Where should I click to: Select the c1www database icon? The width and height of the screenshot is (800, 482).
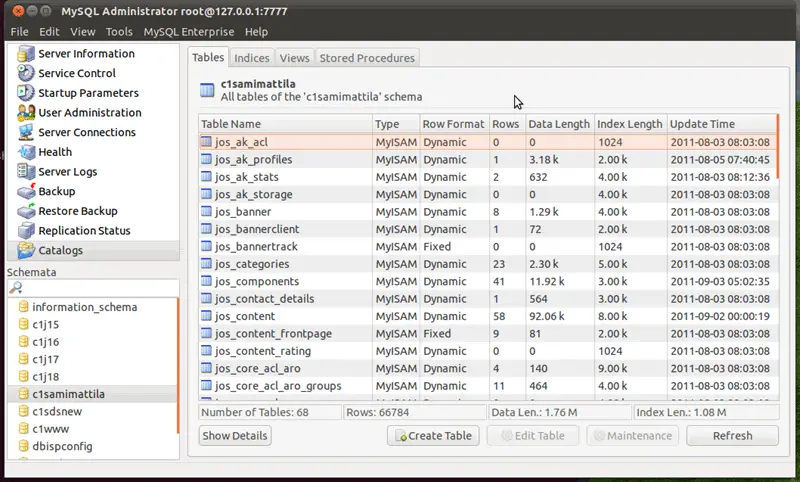coord(23,428)
